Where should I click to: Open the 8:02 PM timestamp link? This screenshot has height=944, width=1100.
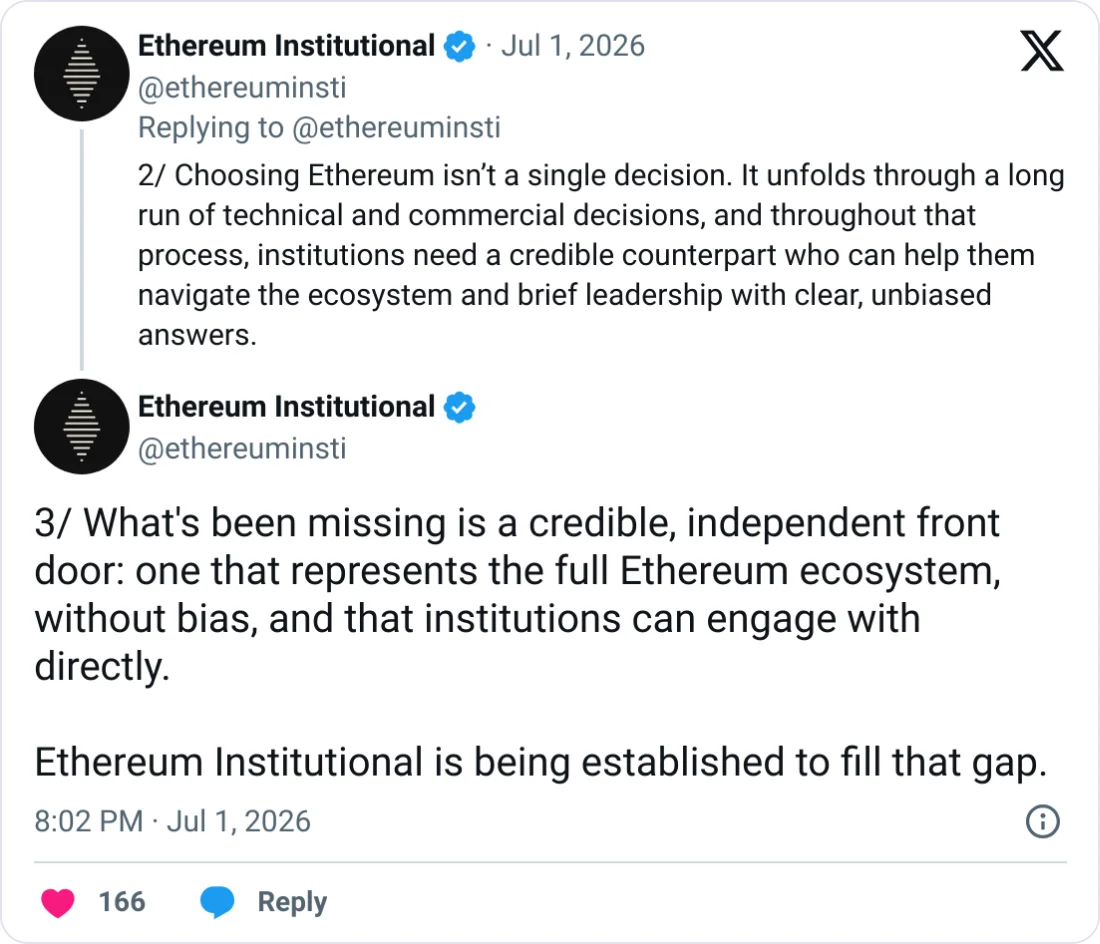[173, 821]
